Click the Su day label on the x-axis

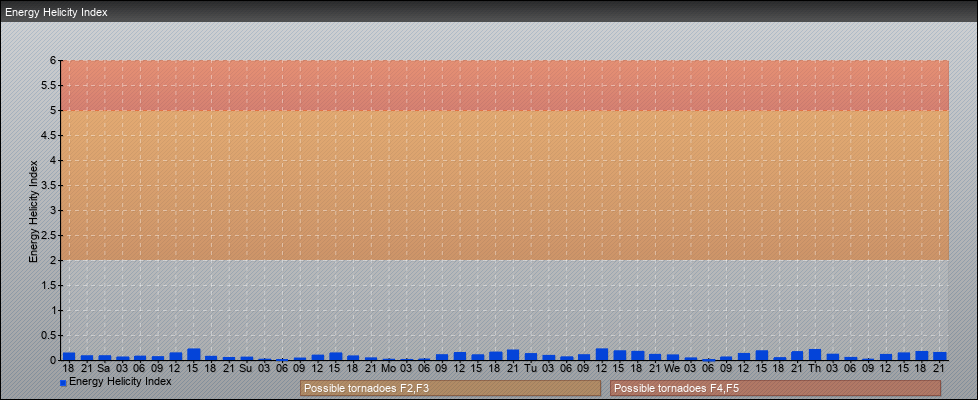point(246,368)
